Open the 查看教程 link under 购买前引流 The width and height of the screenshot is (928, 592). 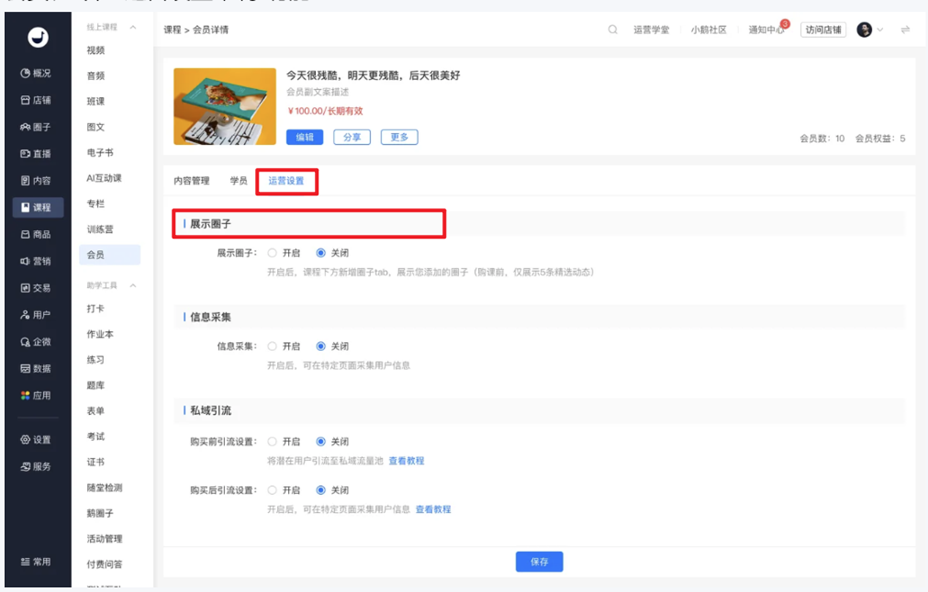(407, 461)
